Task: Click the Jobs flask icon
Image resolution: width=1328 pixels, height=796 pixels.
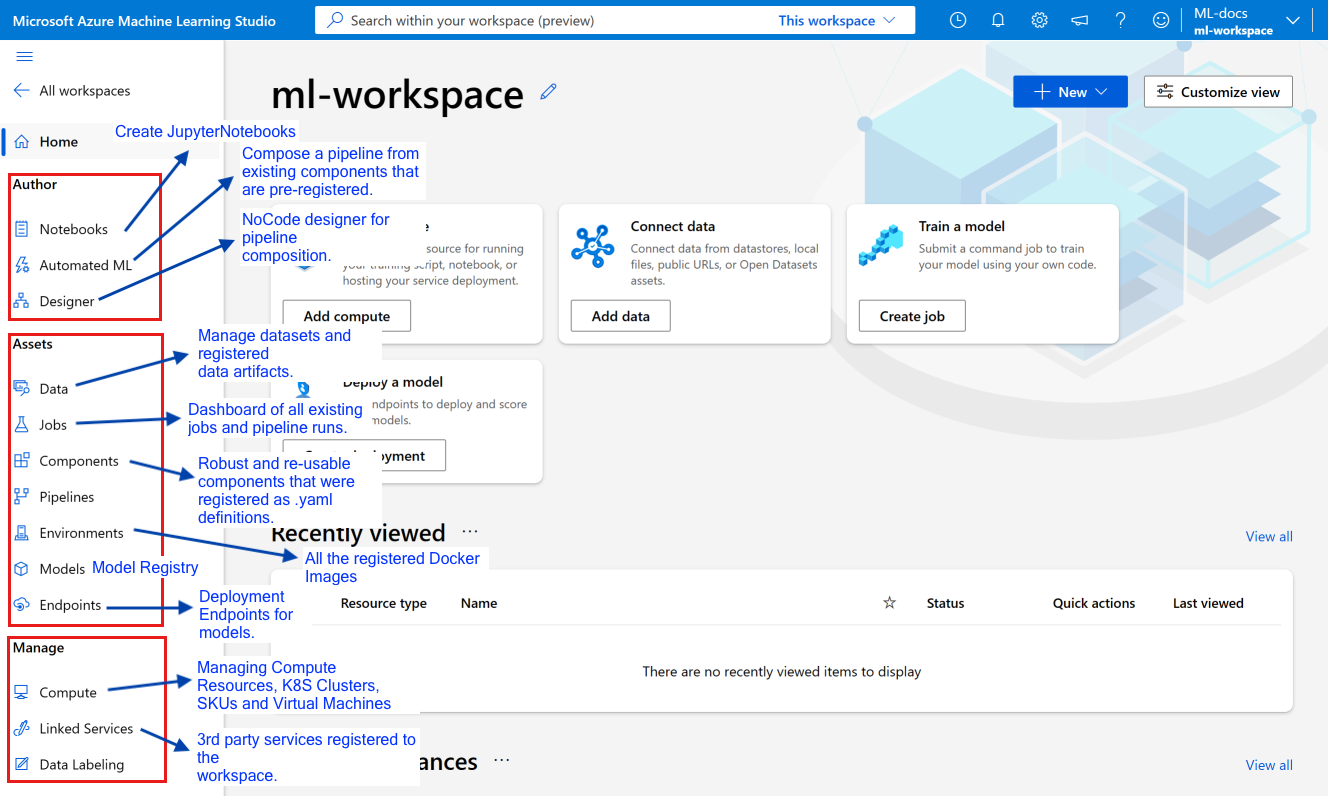Action: (x=21, y=424)
